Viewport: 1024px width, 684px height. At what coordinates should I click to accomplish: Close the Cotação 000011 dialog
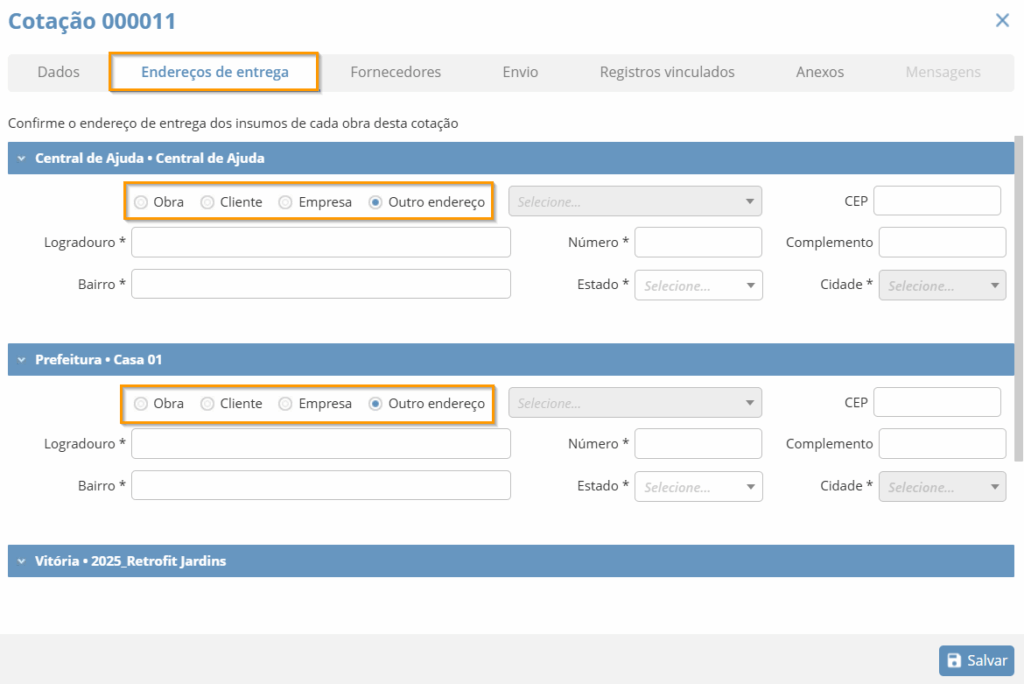coord(1002,20)
